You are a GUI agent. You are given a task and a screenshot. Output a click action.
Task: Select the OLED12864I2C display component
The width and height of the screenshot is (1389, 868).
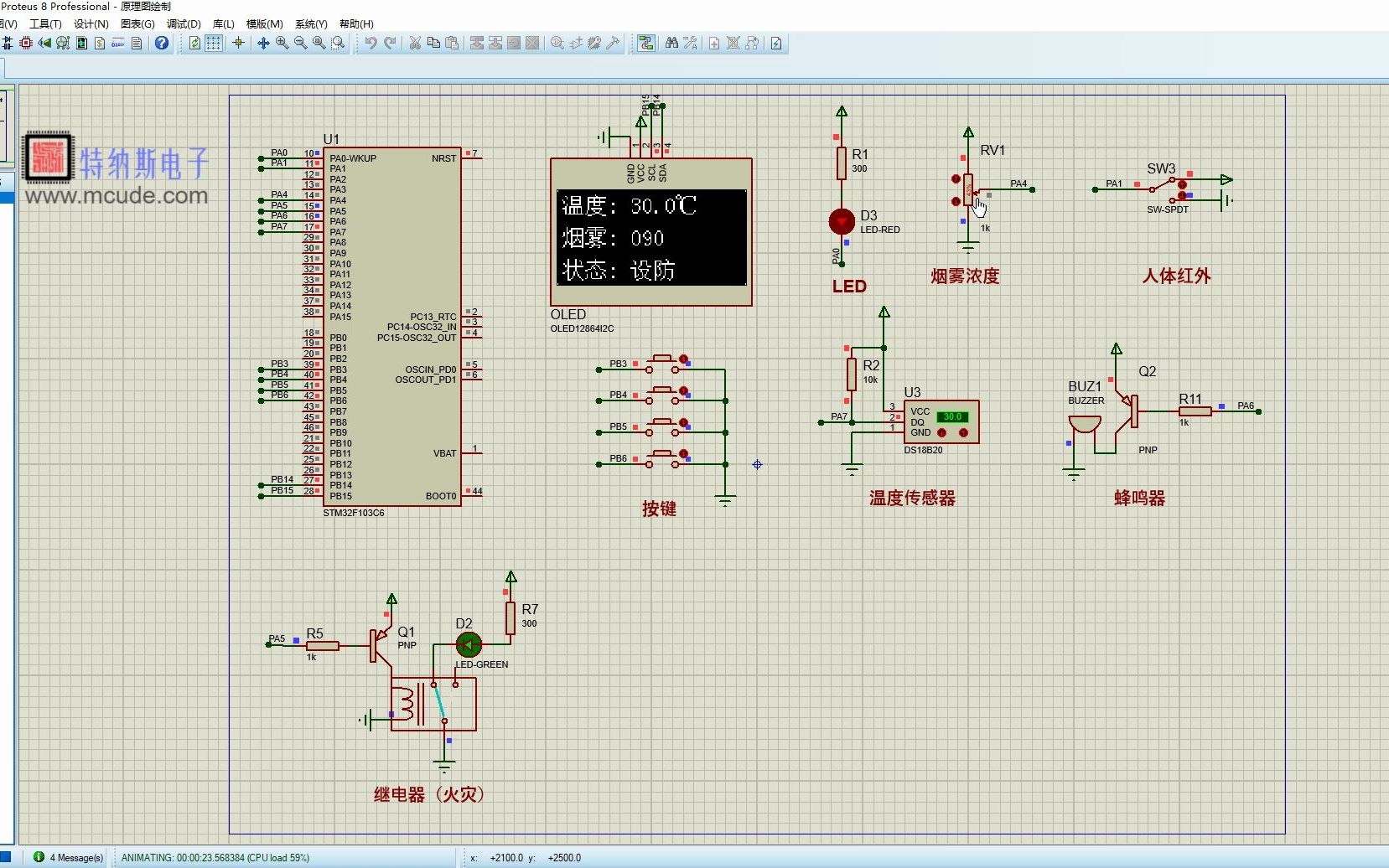[x=651, y=232]
